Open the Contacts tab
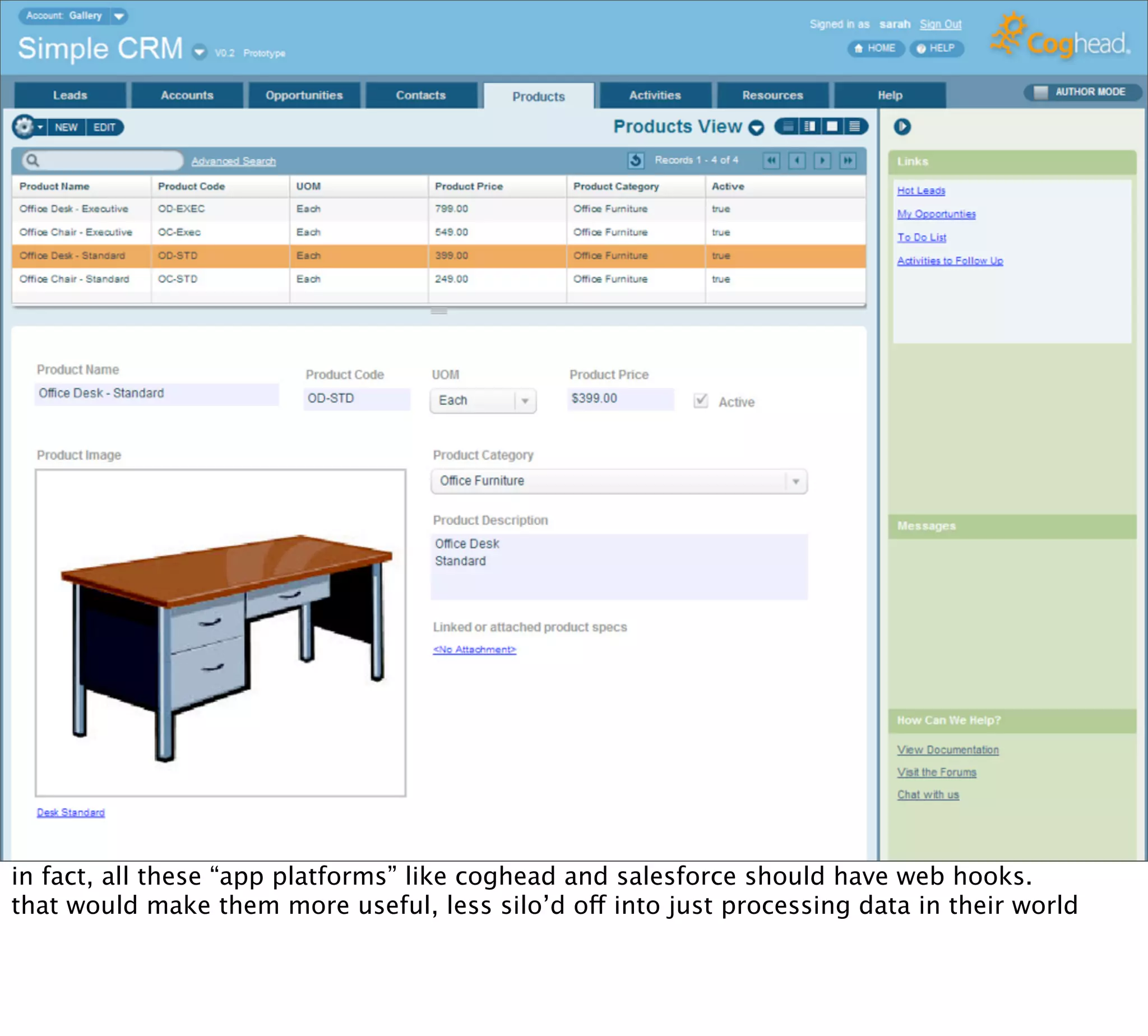 [x=420, y=95]
